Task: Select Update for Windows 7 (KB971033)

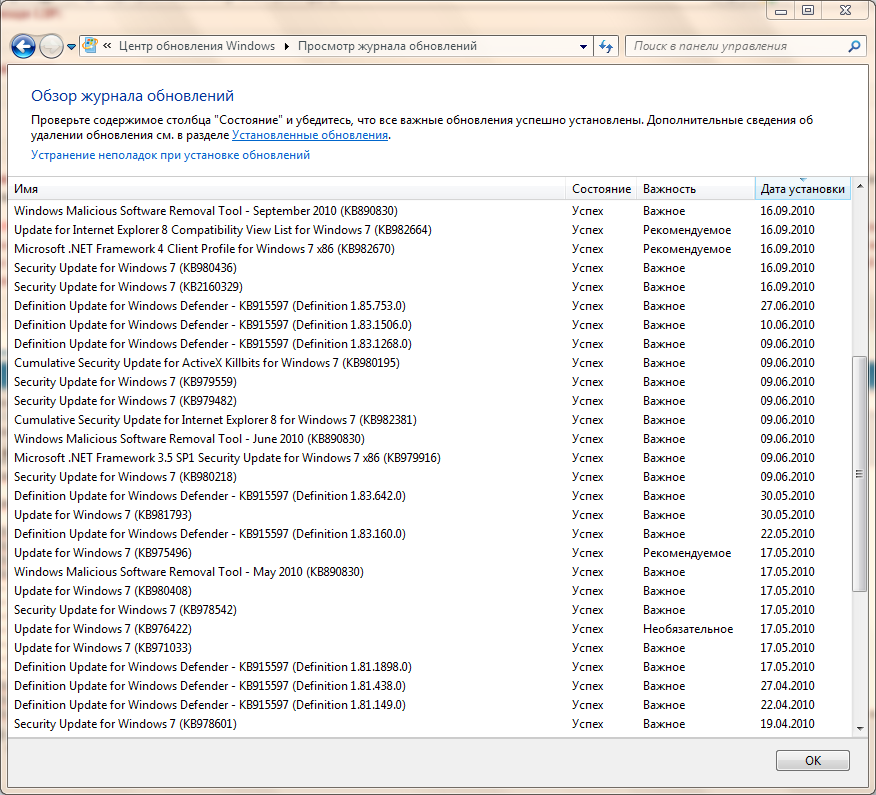Action: (x=429, y=648)
